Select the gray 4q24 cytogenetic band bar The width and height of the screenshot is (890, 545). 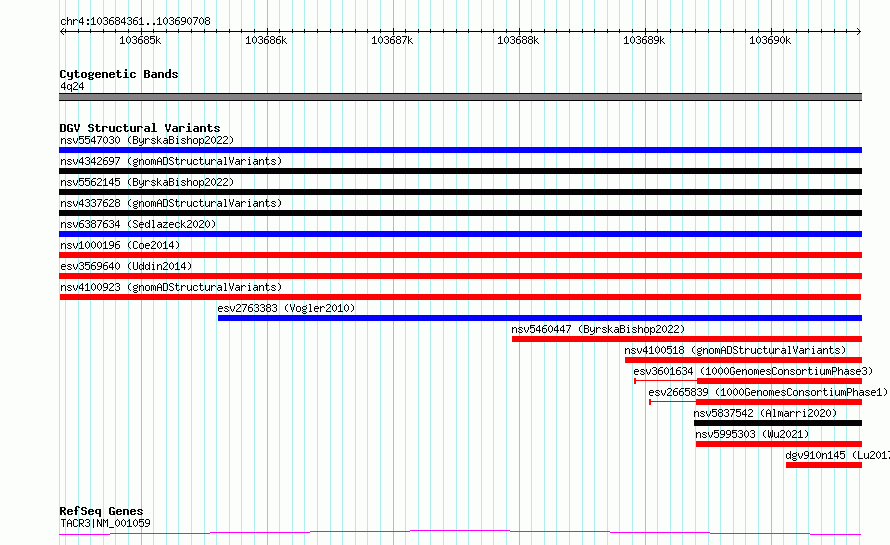tap(460, 97)
